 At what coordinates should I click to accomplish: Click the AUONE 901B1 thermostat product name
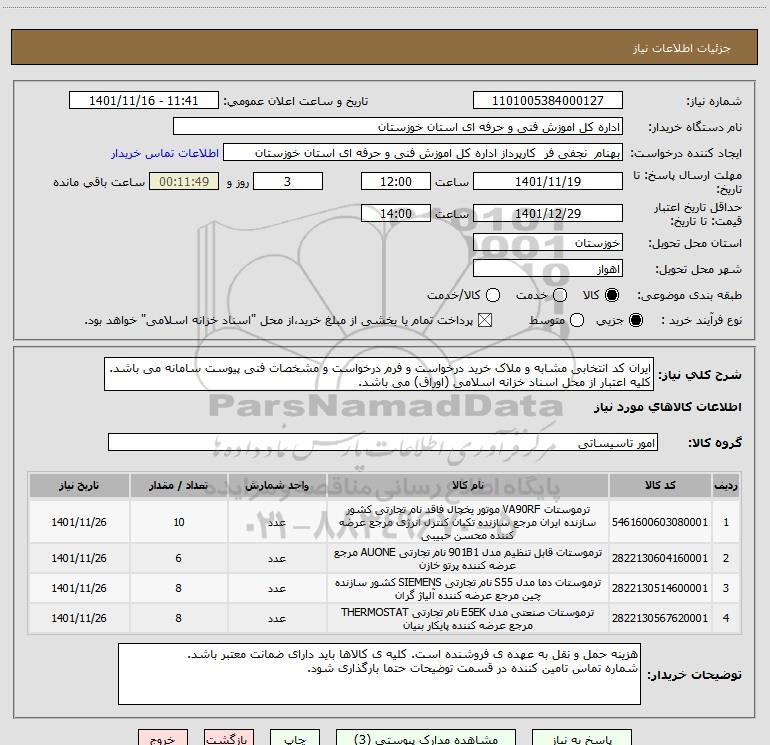(x=468, y=558)
